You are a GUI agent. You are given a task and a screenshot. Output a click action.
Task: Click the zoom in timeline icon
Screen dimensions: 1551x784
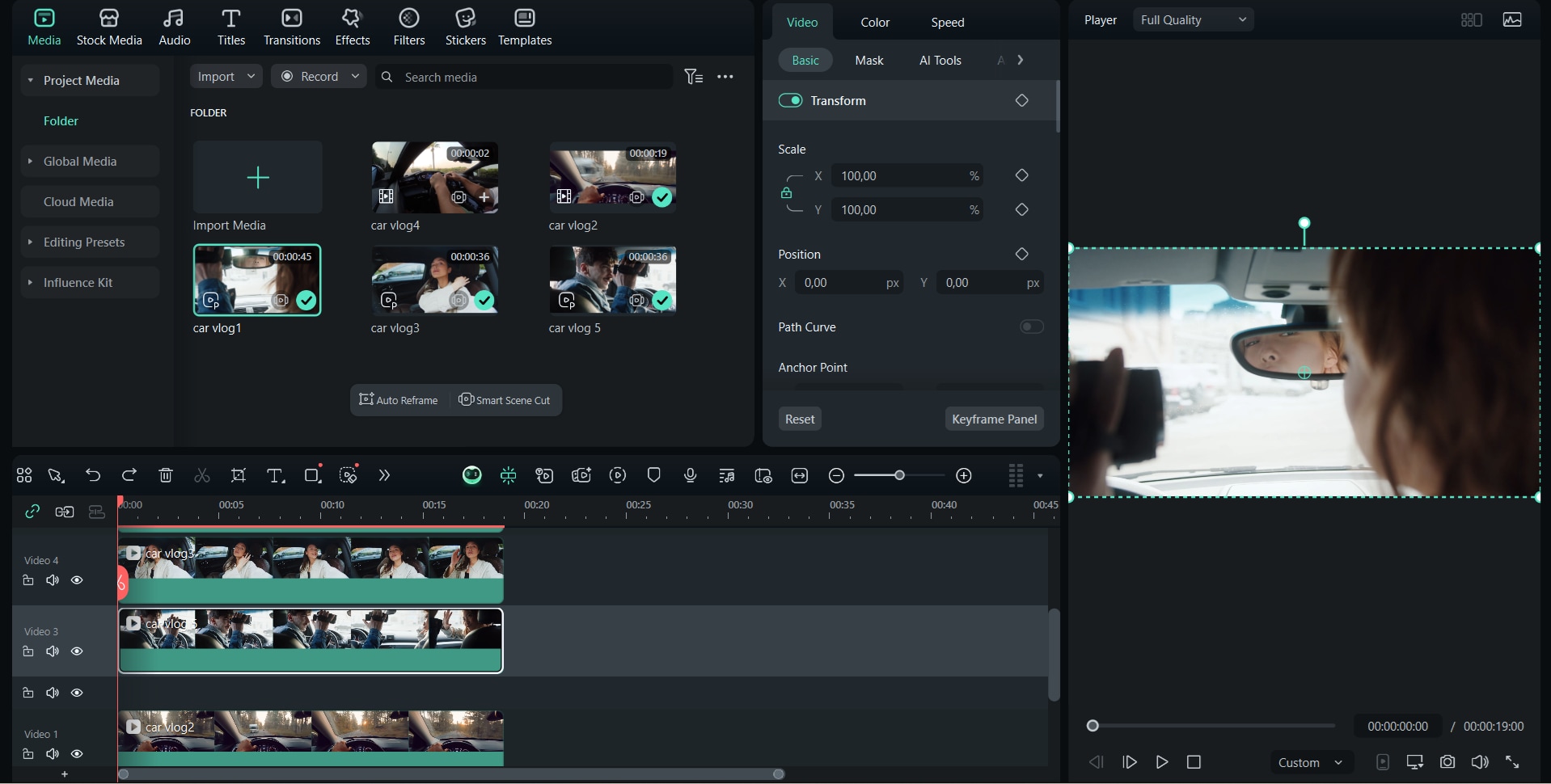tap(964, 475)
